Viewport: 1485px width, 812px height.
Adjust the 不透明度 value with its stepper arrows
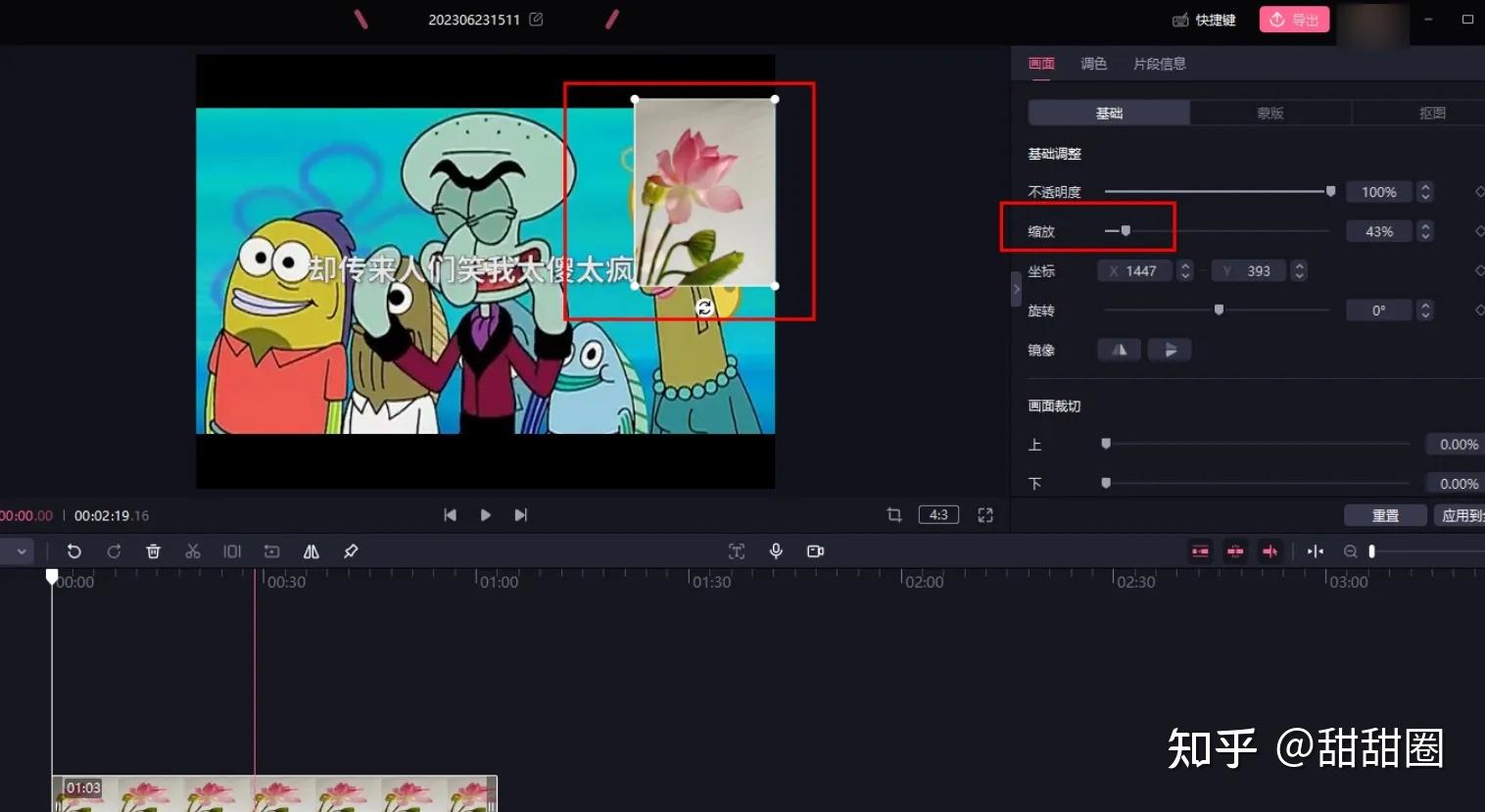click(x=1425, y=192)
